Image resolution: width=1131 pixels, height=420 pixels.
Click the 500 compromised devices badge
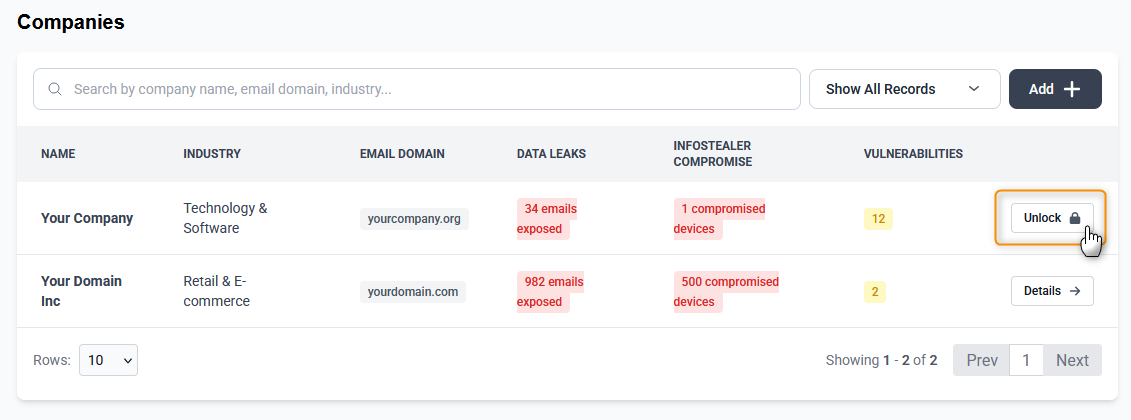726,292
